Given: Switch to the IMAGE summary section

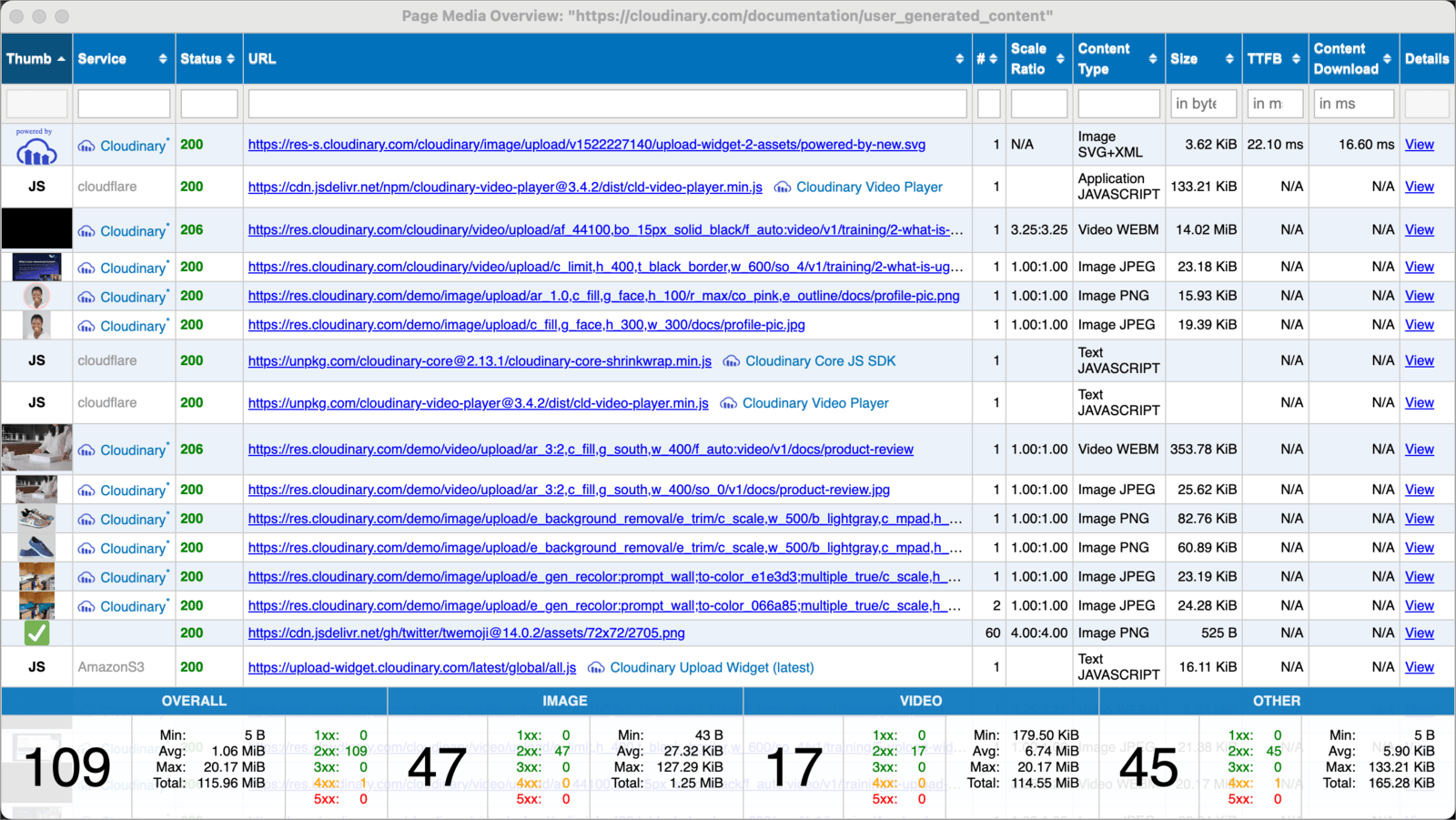Looking at the screenshot, I should coord(564,701).
